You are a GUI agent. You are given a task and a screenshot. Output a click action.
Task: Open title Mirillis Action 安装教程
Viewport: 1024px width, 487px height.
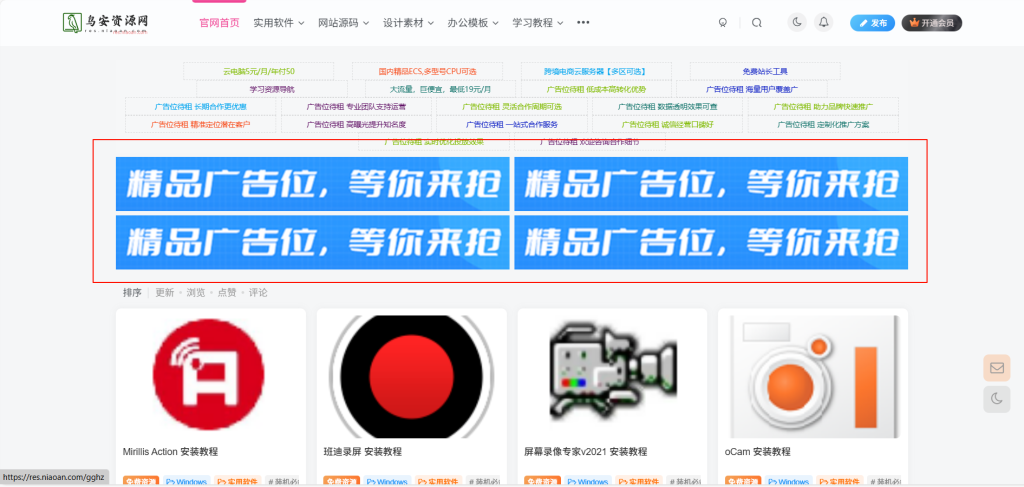pos(170,452)
